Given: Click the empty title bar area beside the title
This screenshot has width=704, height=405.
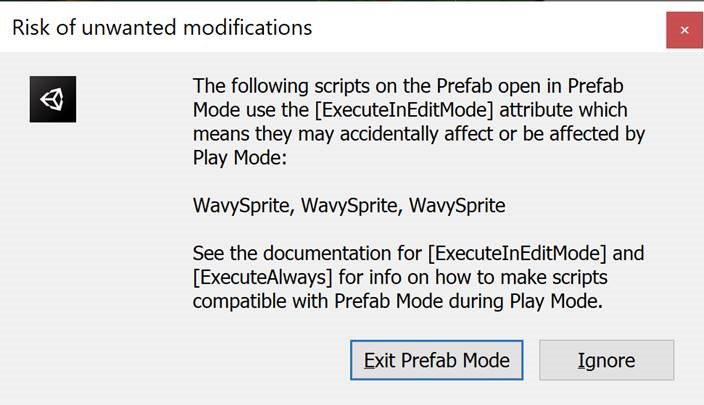Looking at the screenshot, I should [489, 27].
